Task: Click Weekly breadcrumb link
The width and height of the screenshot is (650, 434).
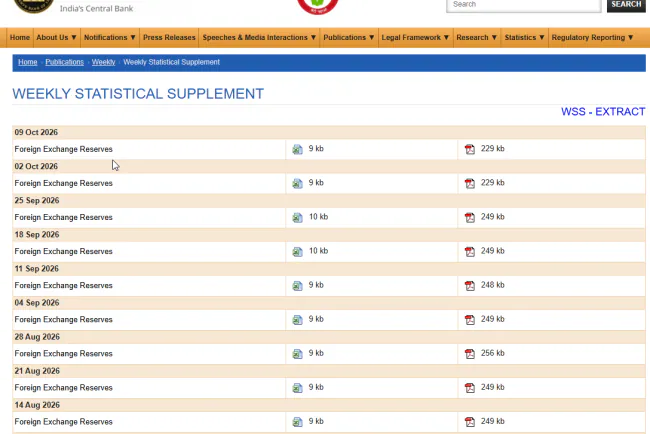Action: click(x=104, y=62)
